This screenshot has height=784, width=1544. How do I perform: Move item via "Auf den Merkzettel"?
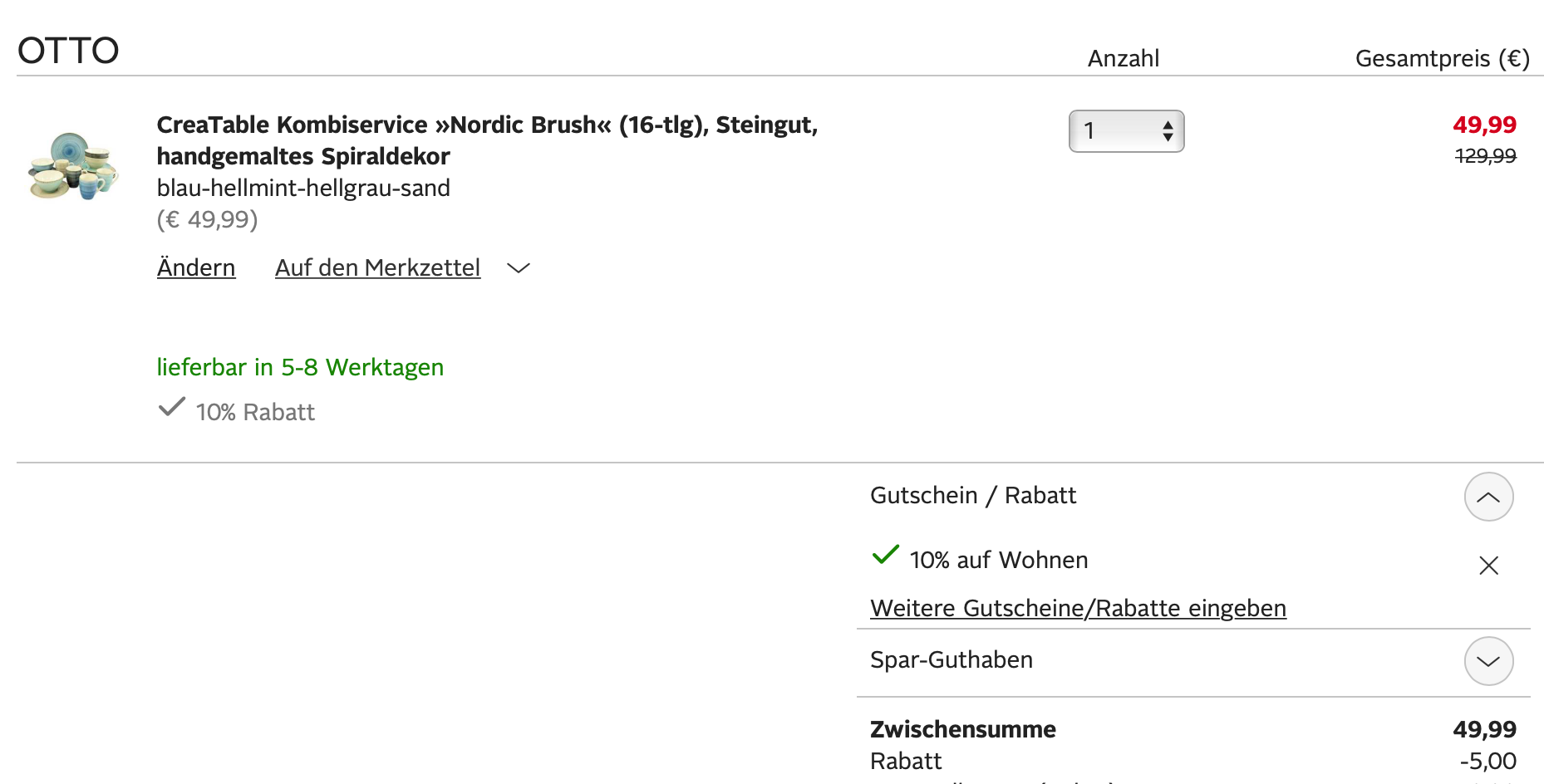point(377,267)
